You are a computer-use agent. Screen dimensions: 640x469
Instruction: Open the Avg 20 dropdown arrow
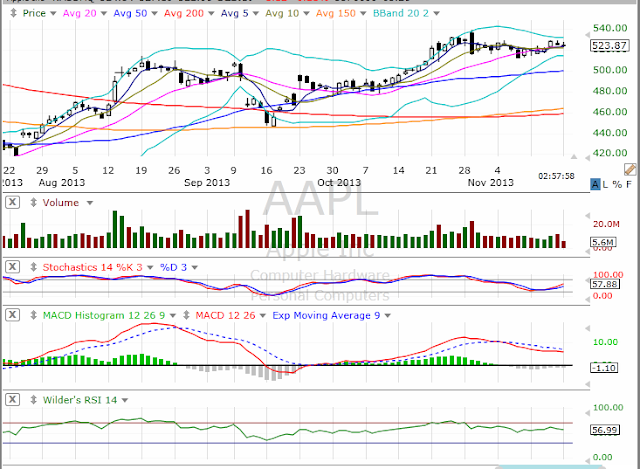point(104,14)
